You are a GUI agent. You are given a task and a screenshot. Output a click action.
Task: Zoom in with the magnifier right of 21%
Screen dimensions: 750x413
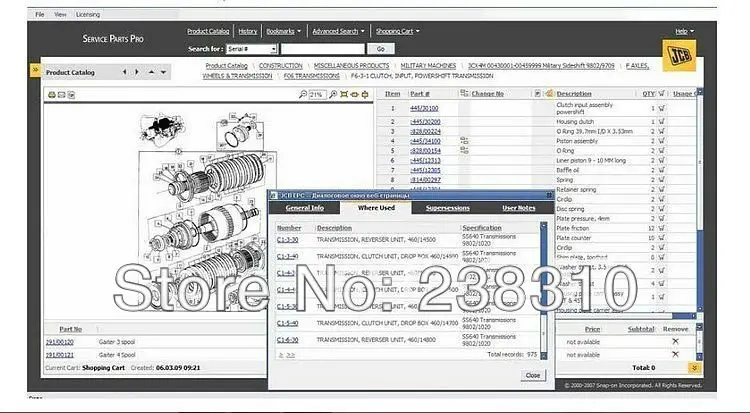(x=333, y=94)
